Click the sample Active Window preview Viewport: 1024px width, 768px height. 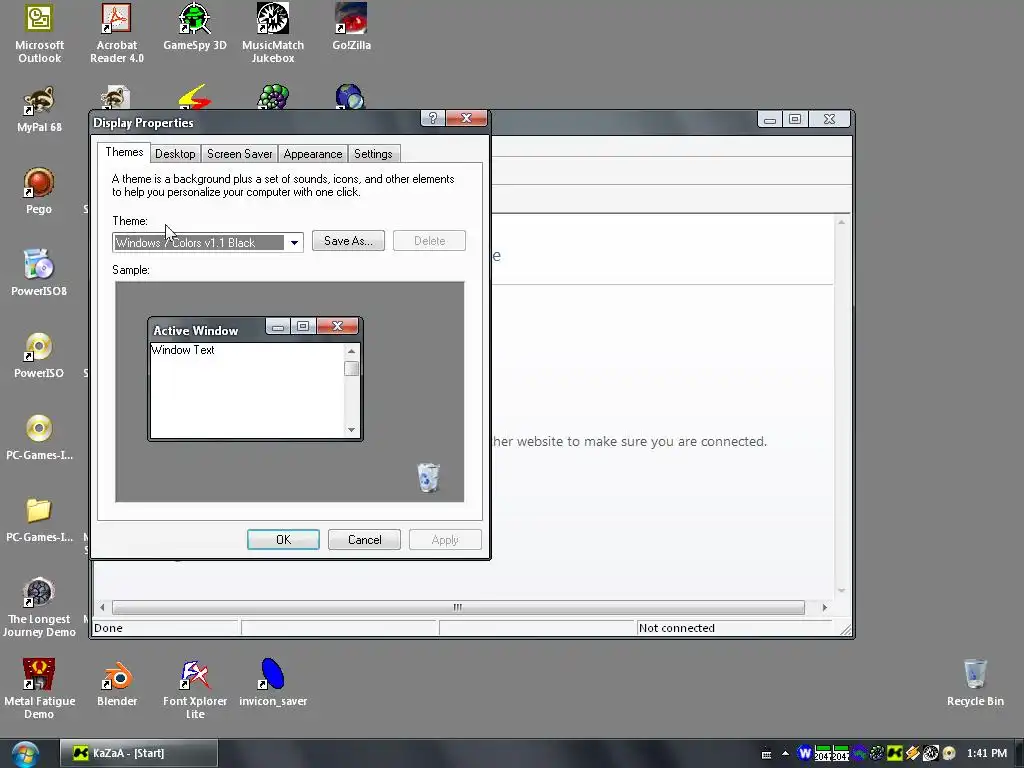coord(255,379)
